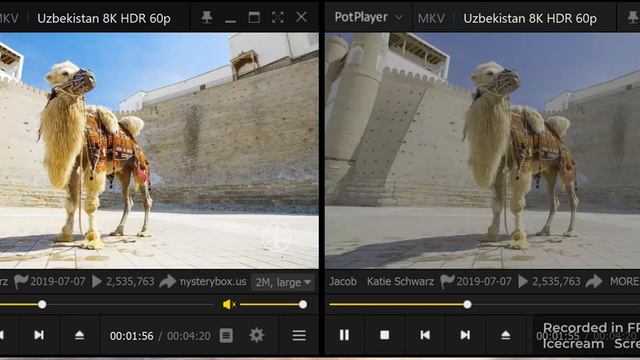Click the eject/open file button in left player
Viewport: 640px width, 360px height.
coord(80,335)
